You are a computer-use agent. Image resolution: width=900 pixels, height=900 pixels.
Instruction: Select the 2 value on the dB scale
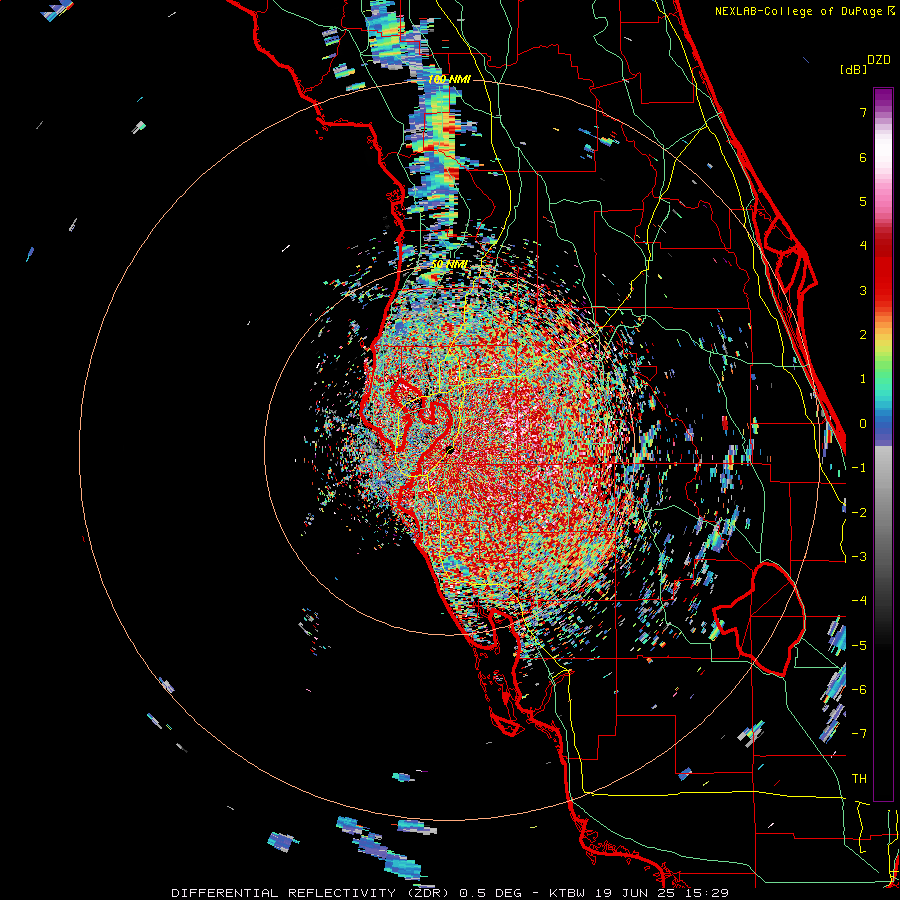[863, 335]
